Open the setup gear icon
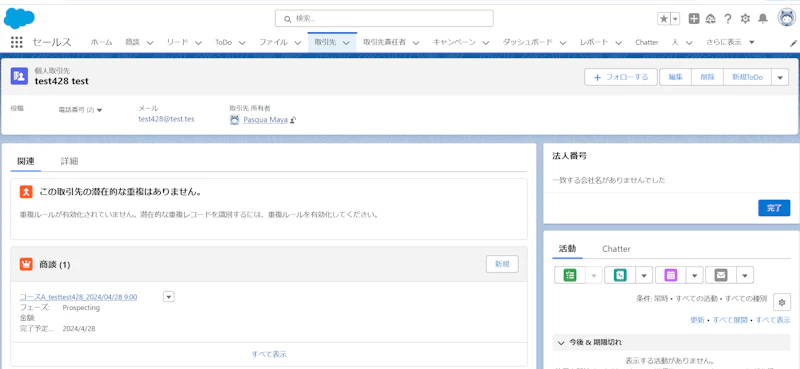This screenshot has height=369, width=800. pyautogui.click(x=745, y=19)
